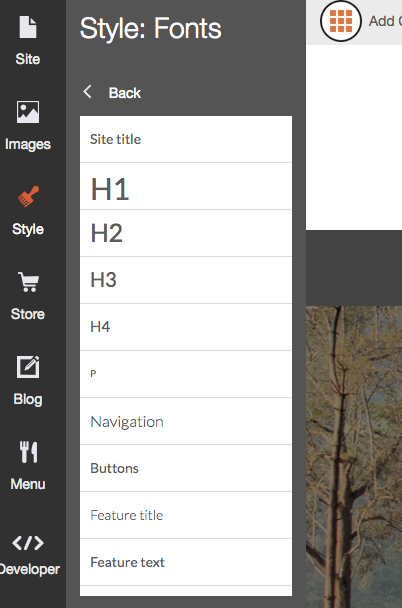This screenshot has height=608, width=402.
Task: Go back using the Back link
Action: click(125, 93)
